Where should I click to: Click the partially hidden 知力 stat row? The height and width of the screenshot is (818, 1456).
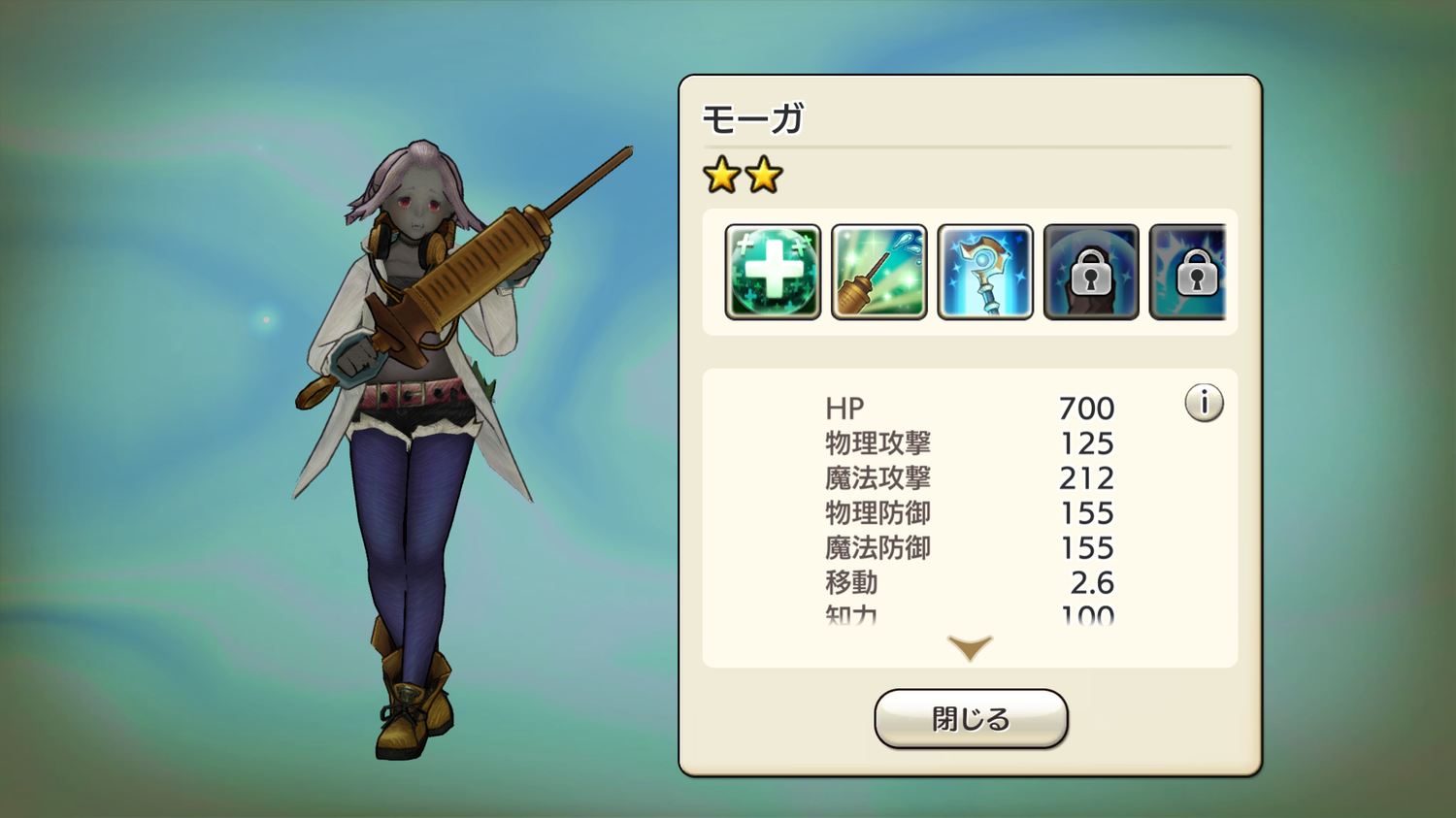970,615
